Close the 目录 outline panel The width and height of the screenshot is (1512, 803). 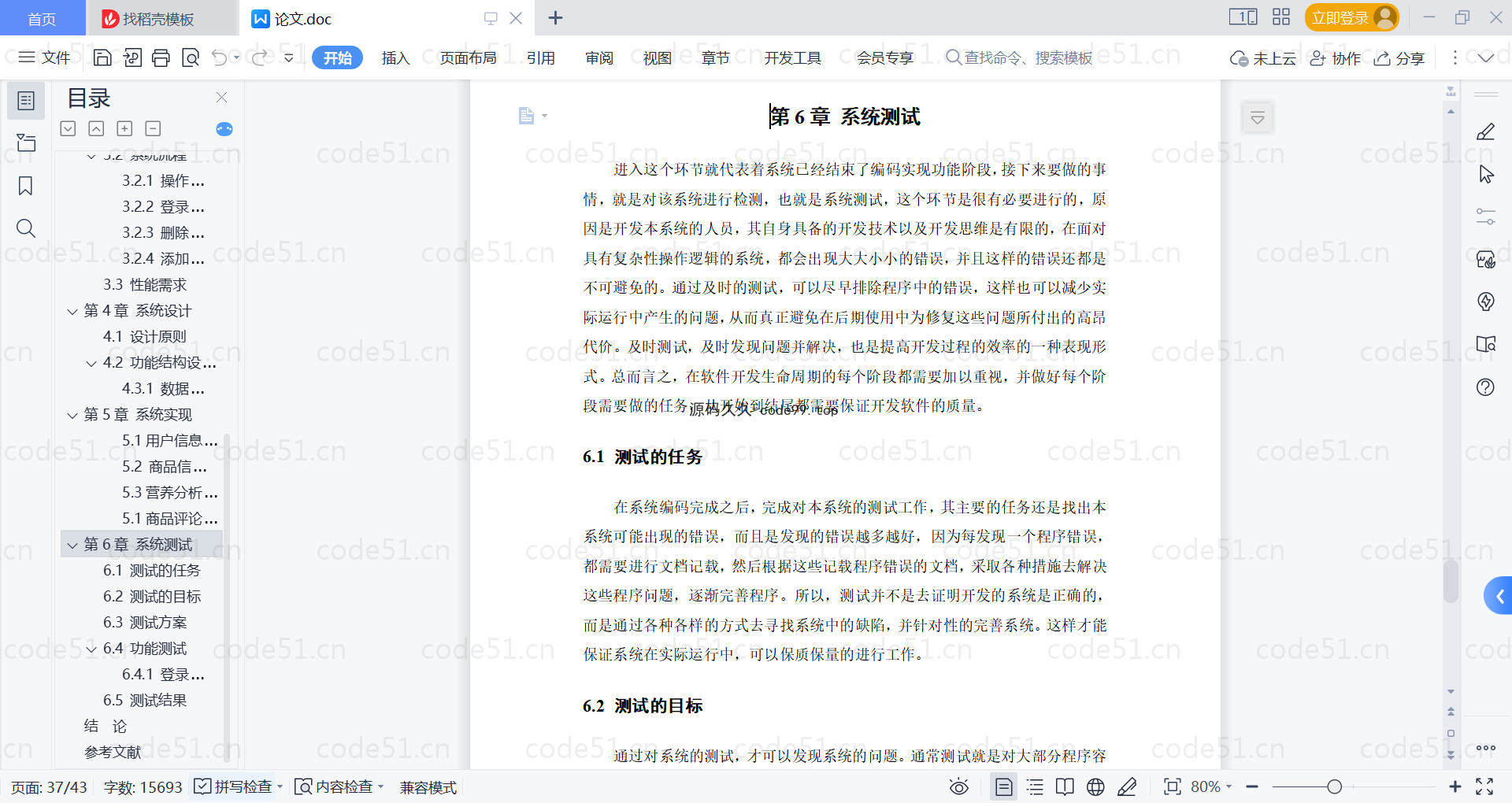[222, 98]
